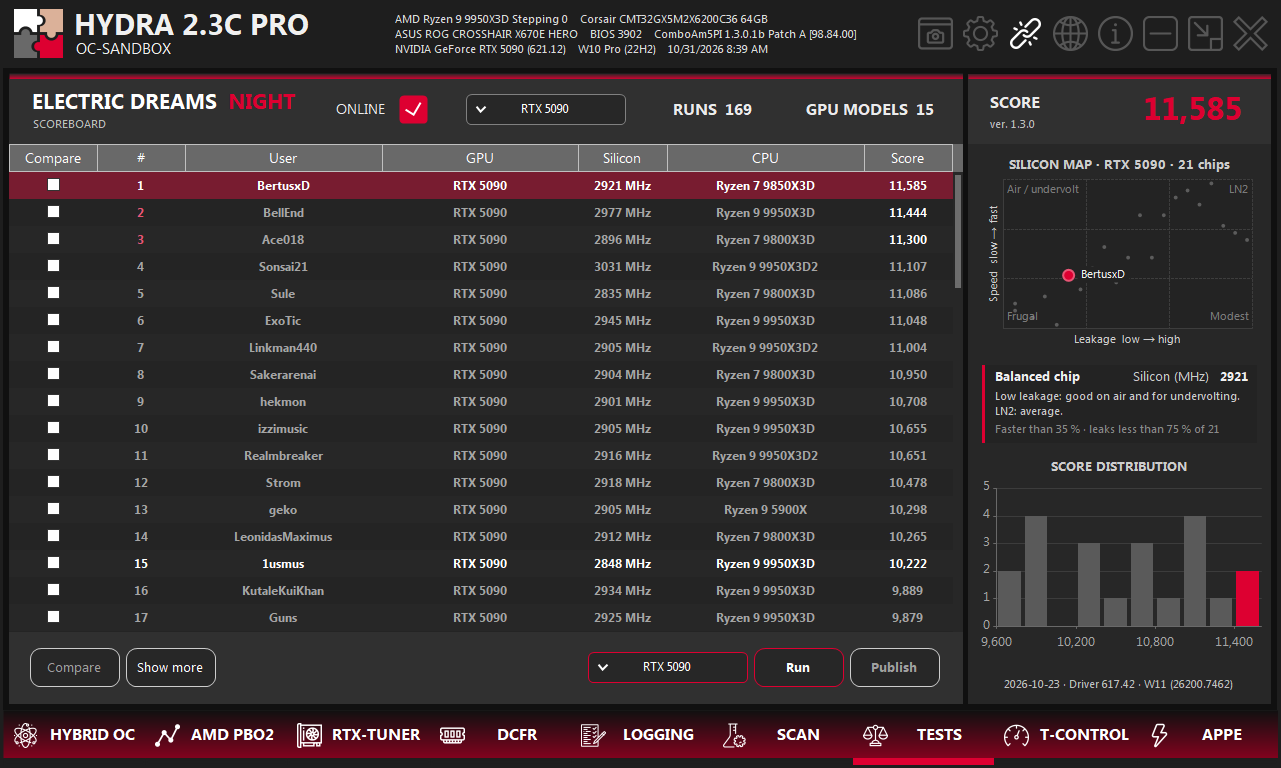Check the compare box for Sonsai21
The width and height of the screenshot is (1281, 768).
[53, 266]
